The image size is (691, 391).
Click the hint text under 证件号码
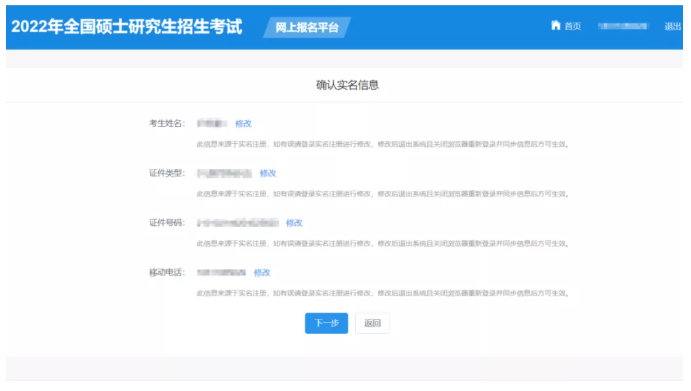click(383, 243)
